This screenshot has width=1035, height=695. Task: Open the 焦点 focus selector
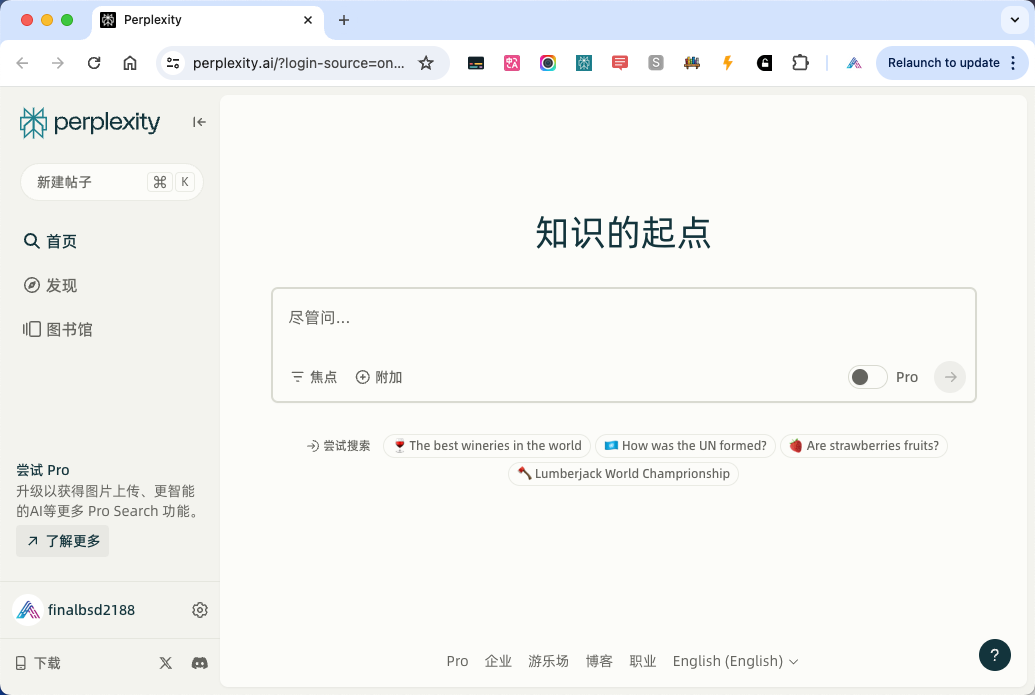pos(313,377)
